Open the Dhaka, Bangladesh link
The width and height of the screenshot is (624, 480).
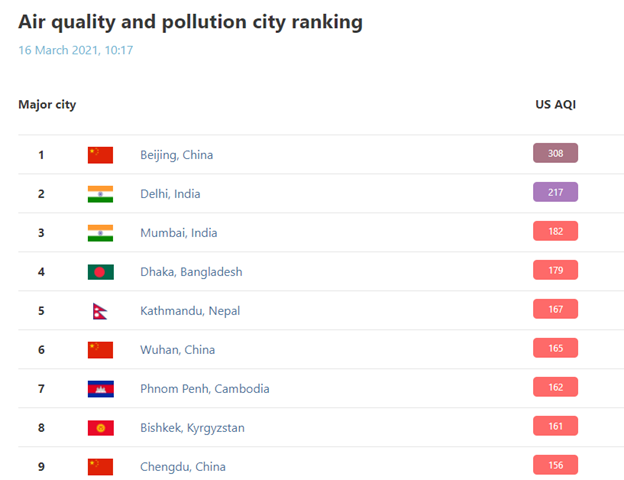191,272
